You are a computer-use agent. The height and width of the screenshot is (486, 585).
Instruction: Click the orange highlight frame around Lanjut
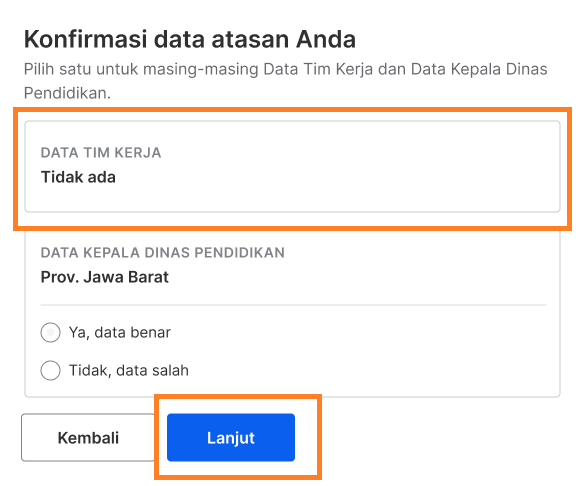point(238,396)
